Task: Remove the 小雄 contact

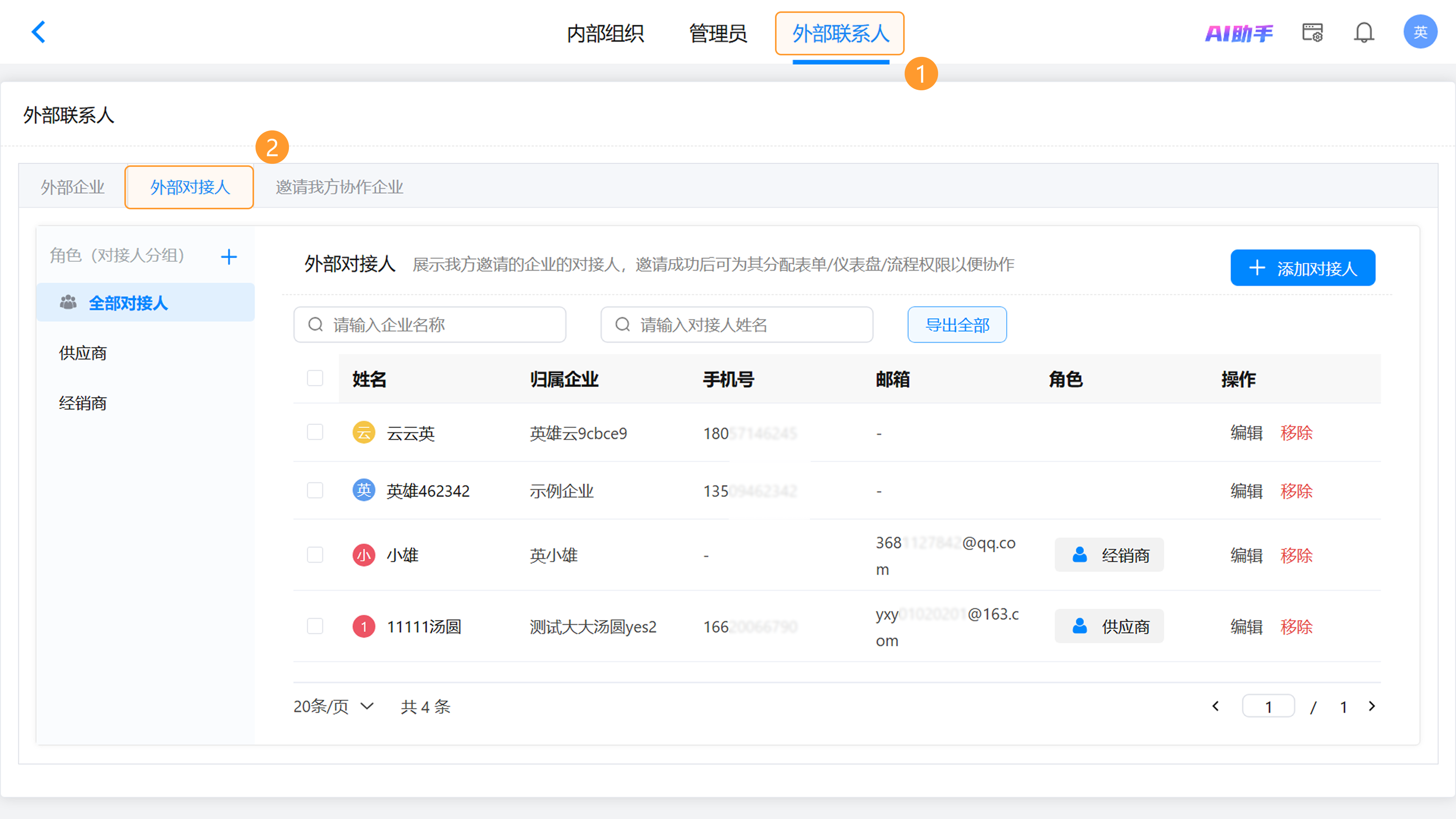Action: (1296, 555)
